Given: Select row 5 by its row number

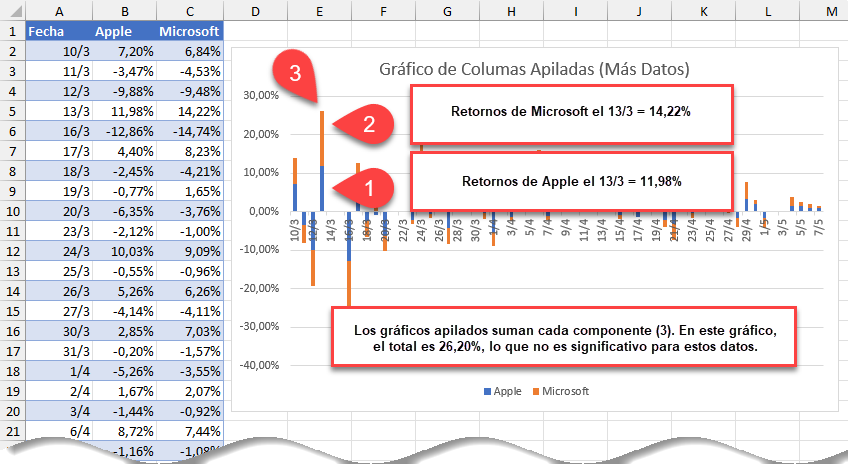Looking at the screenshot, I should (x=12, y=111).
